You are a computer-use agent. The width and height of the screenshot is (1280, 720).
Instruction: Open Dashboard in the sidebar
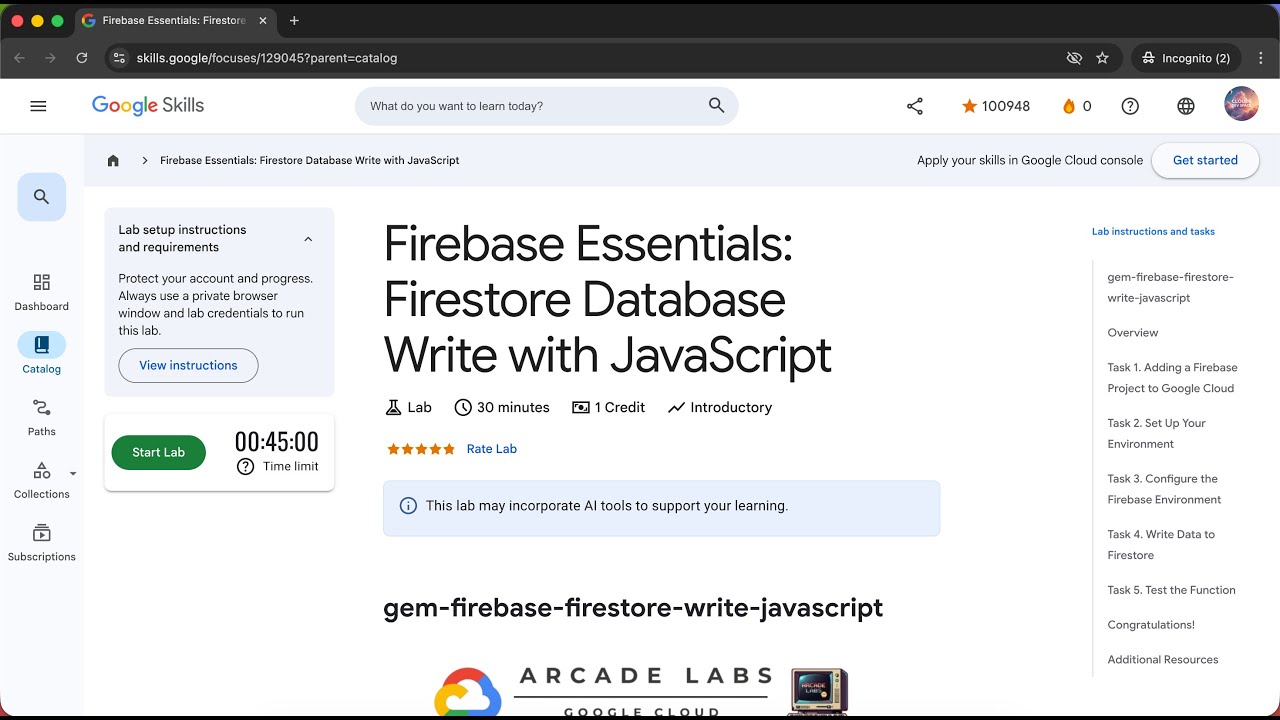[x=42, y=293]
